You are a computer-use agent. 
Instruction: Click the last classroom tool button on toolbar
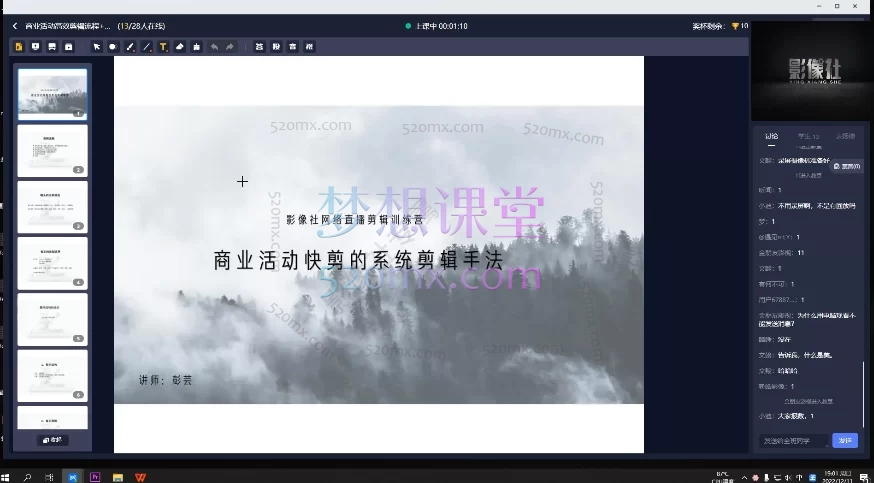(309, 47)
